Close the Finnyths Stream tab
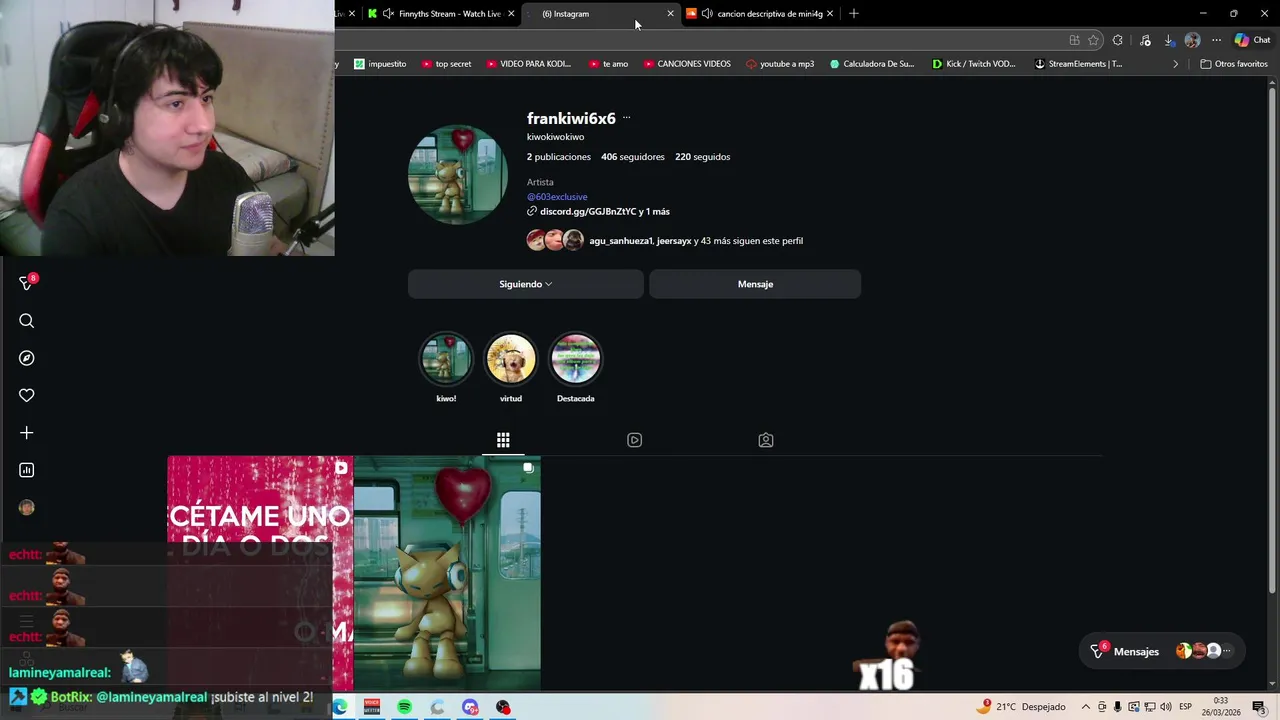Image resolution: width=1280 pixels, height=720 pixels. (511, 14)
